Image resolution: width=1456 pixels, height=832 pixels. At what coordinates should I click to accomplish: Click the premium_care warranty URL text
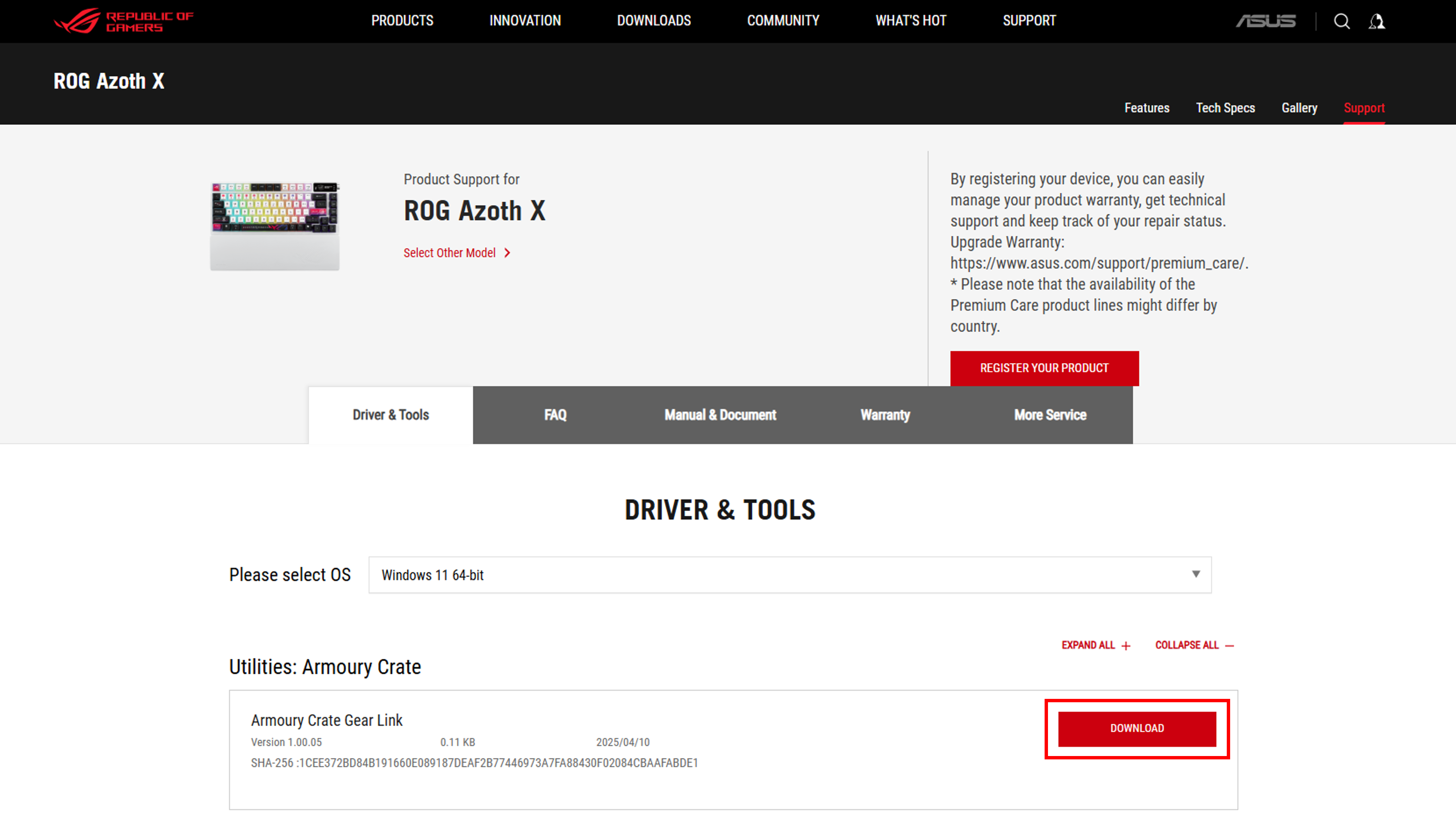click(1099, 264)
